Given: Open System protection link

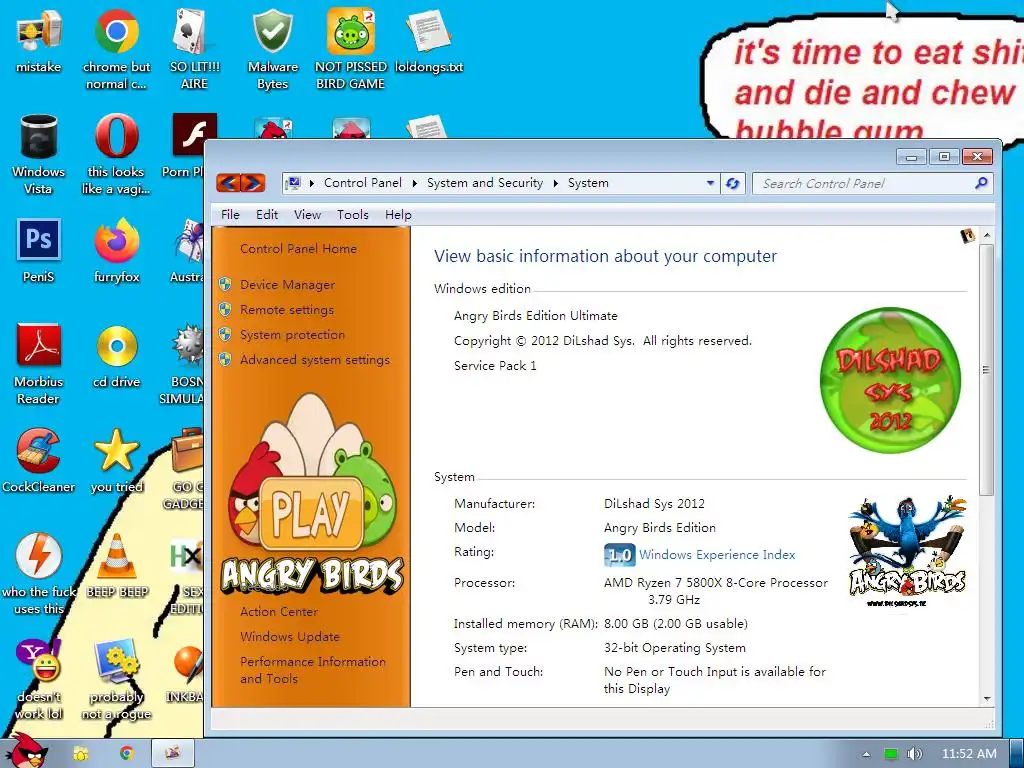Looking at the screenshot, I should point(292,334).
